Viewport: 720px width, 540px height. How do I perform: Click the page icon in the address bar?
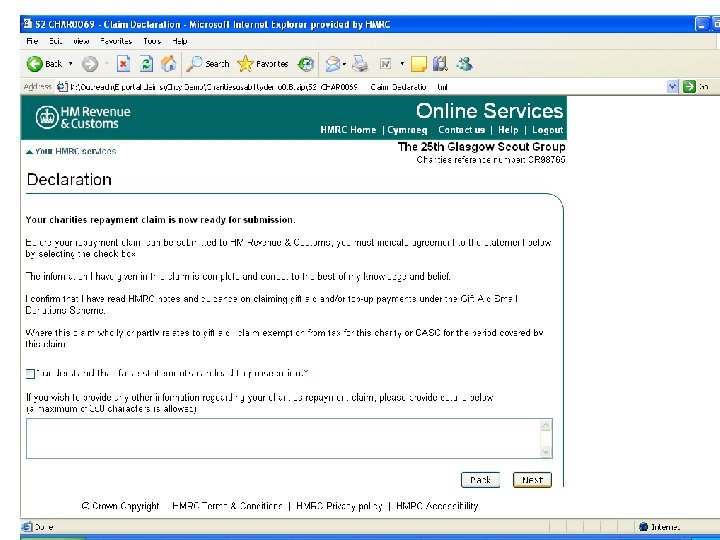point(62,87)
